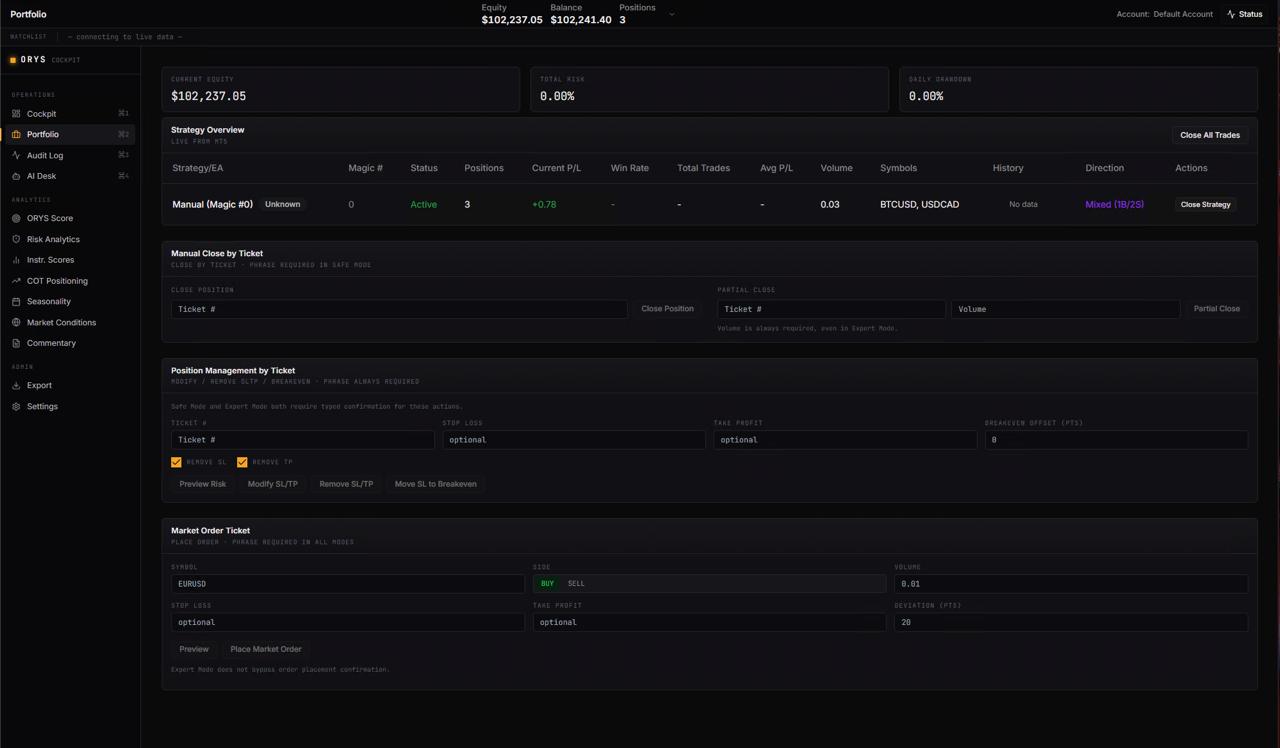Focus the Partial Close Ticket # field
The image size is (1280, 748).
pos(831,309)
